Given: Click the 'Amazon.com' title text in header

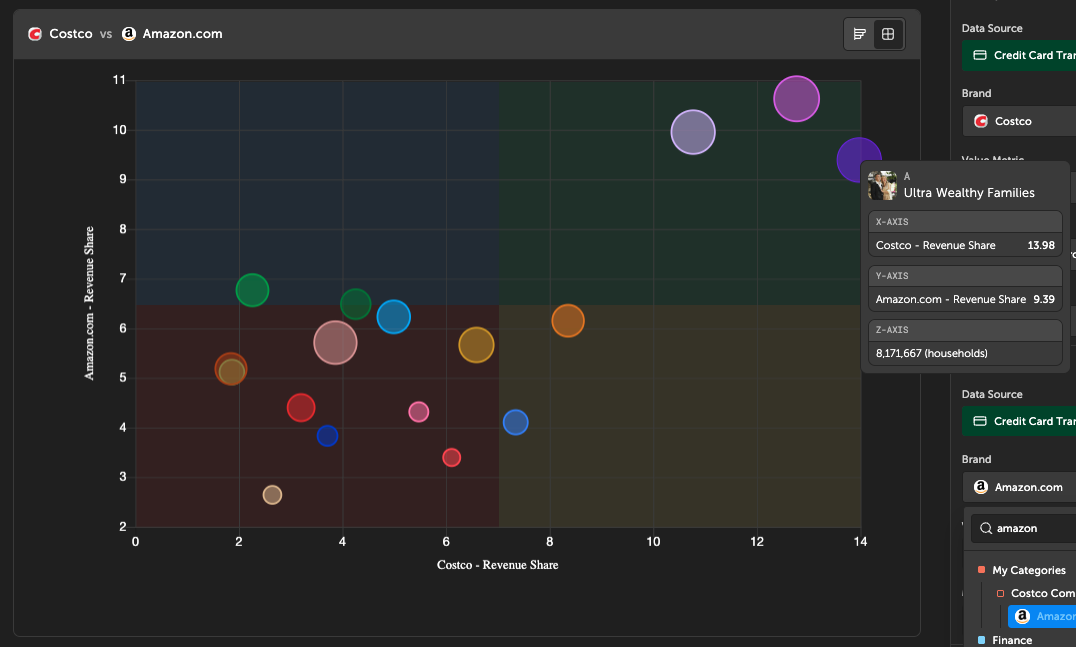Looking at the screenshot, I should 183,34.
